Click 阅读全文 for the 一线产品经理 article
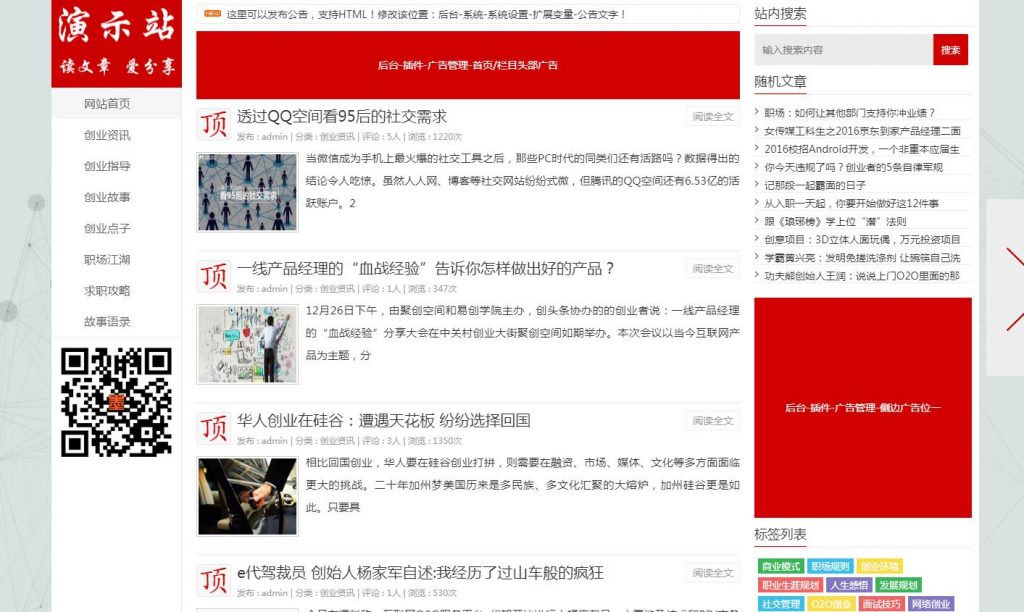This screenshot has height=612, width=1024. (712, 269)
